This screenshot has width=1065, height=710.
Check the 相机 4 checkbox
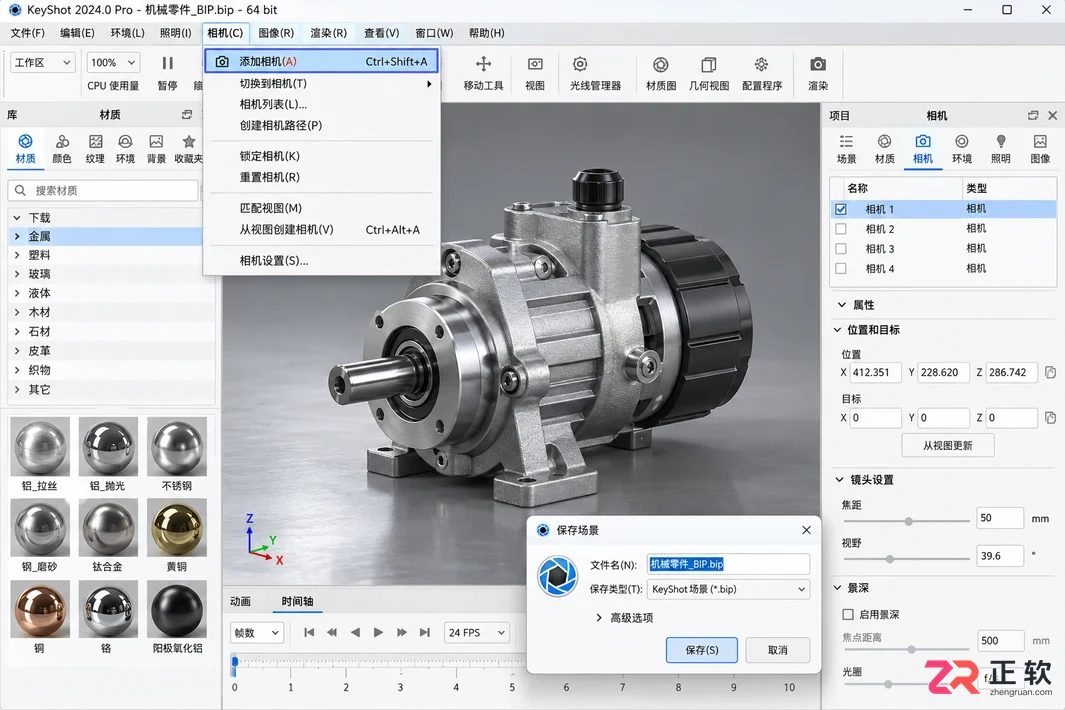(x=841, y=268)
